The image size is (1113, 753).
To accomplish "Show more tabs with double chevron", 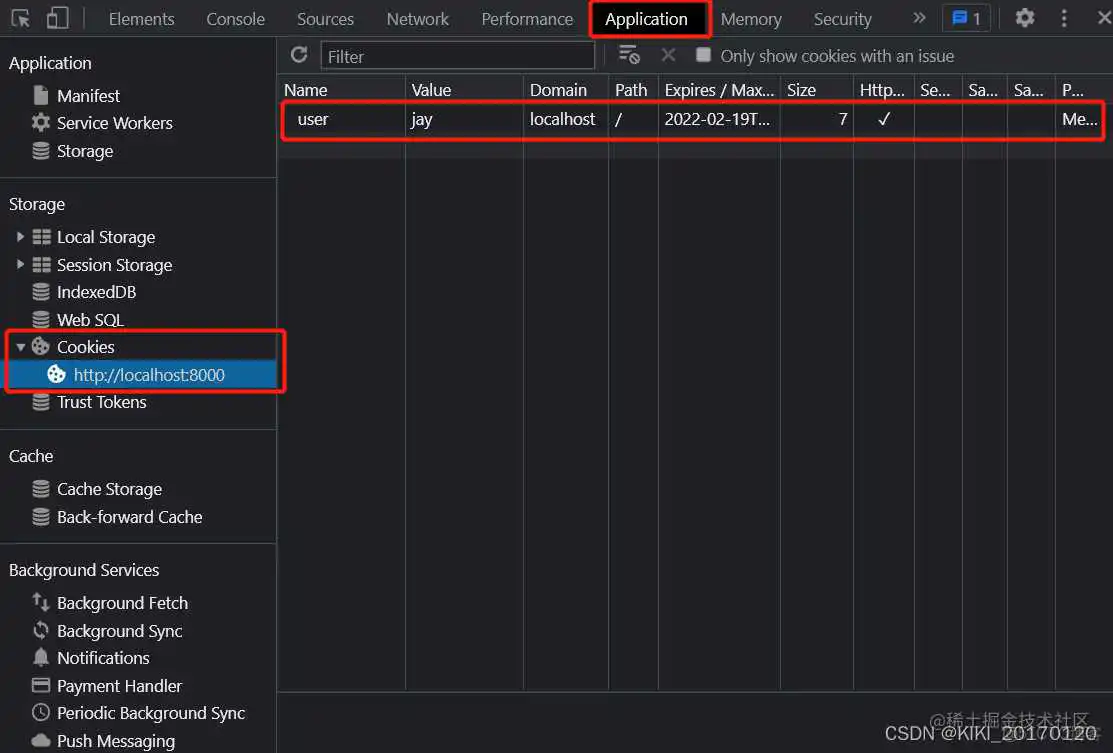I will pyautogui.click(x=919, y=18).
